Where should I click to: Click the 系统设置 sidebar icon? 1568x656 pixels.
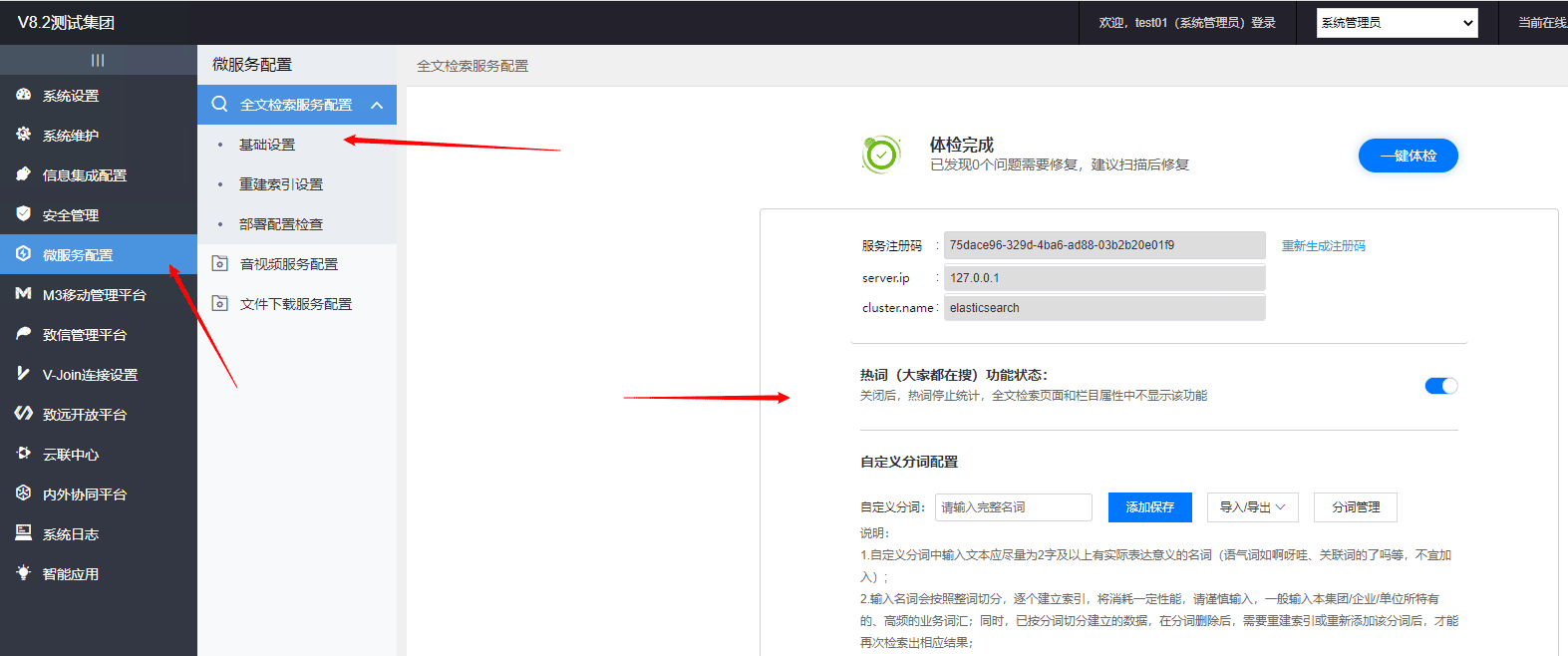click(23, 95)
